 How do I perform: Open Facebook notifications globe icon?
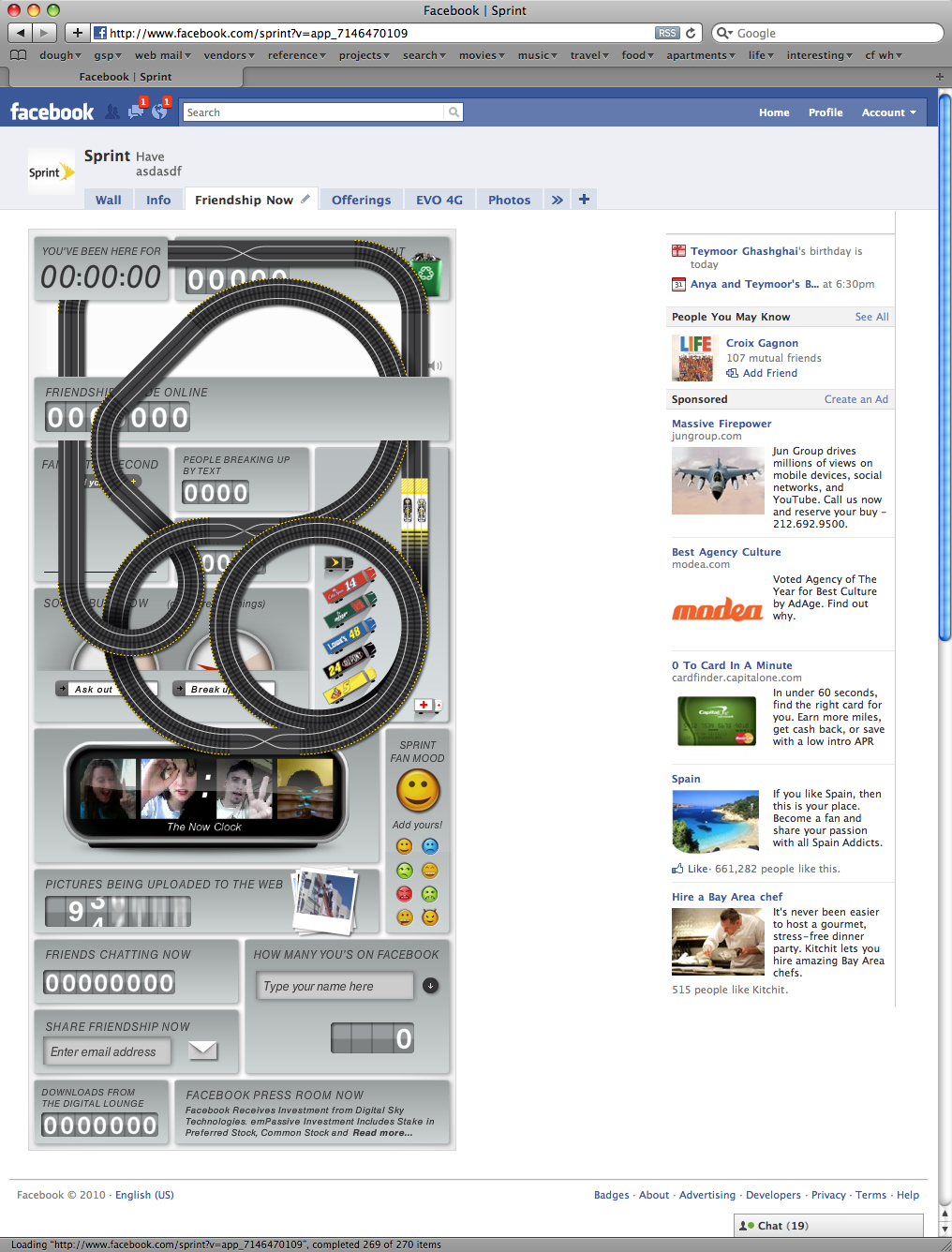click(x=159, y=111)
